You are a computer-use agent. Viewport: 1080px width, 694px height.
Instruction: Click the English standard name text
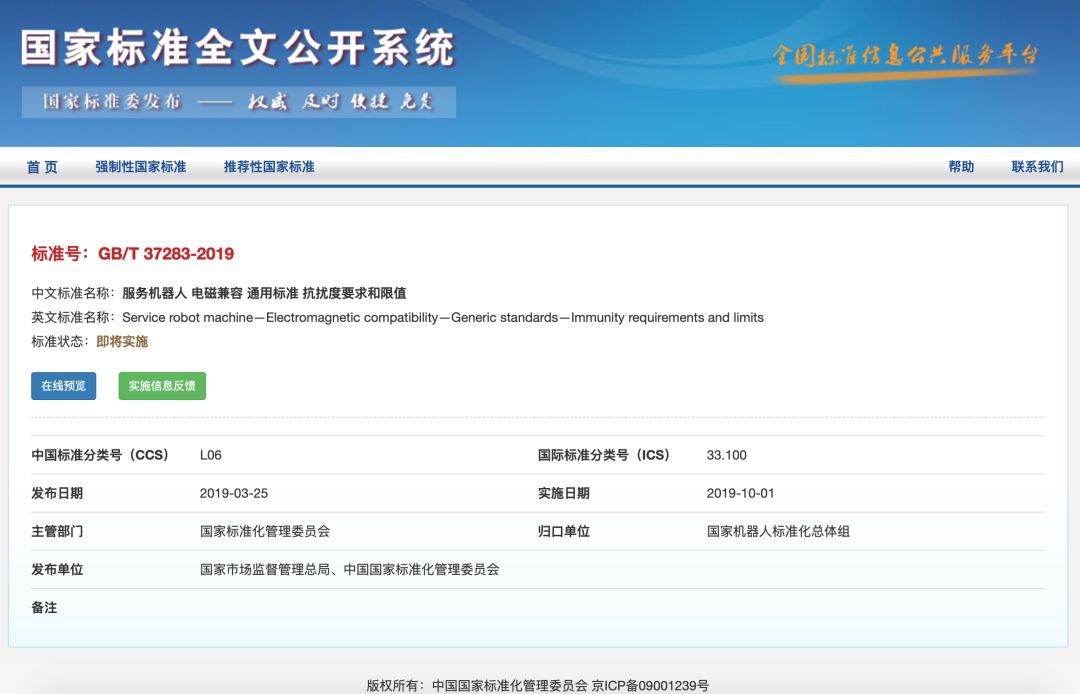click(x=442, y=318)
